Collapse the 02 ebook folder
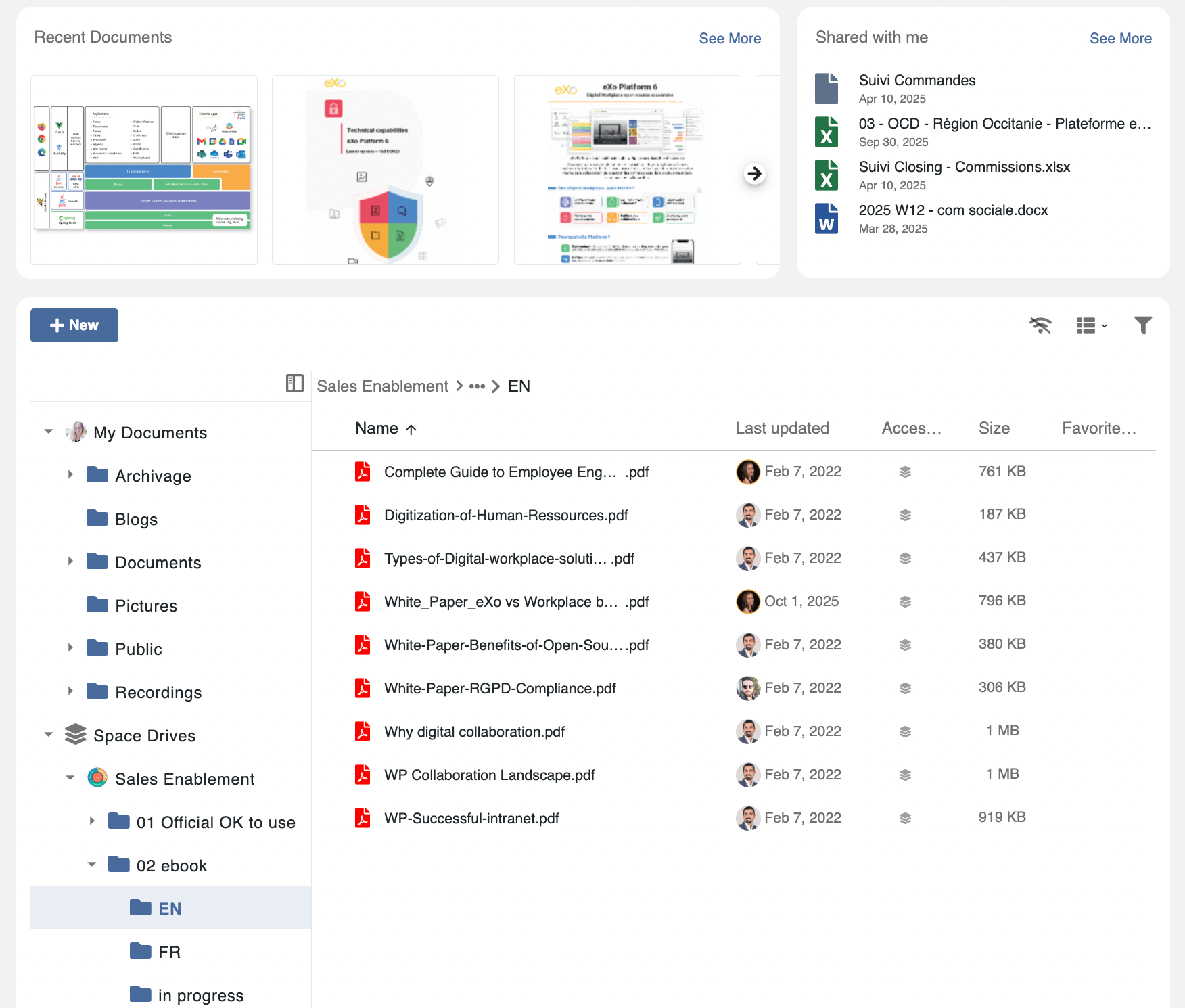This screenshot has height=1008, width=1185. (x=92, y=865)
